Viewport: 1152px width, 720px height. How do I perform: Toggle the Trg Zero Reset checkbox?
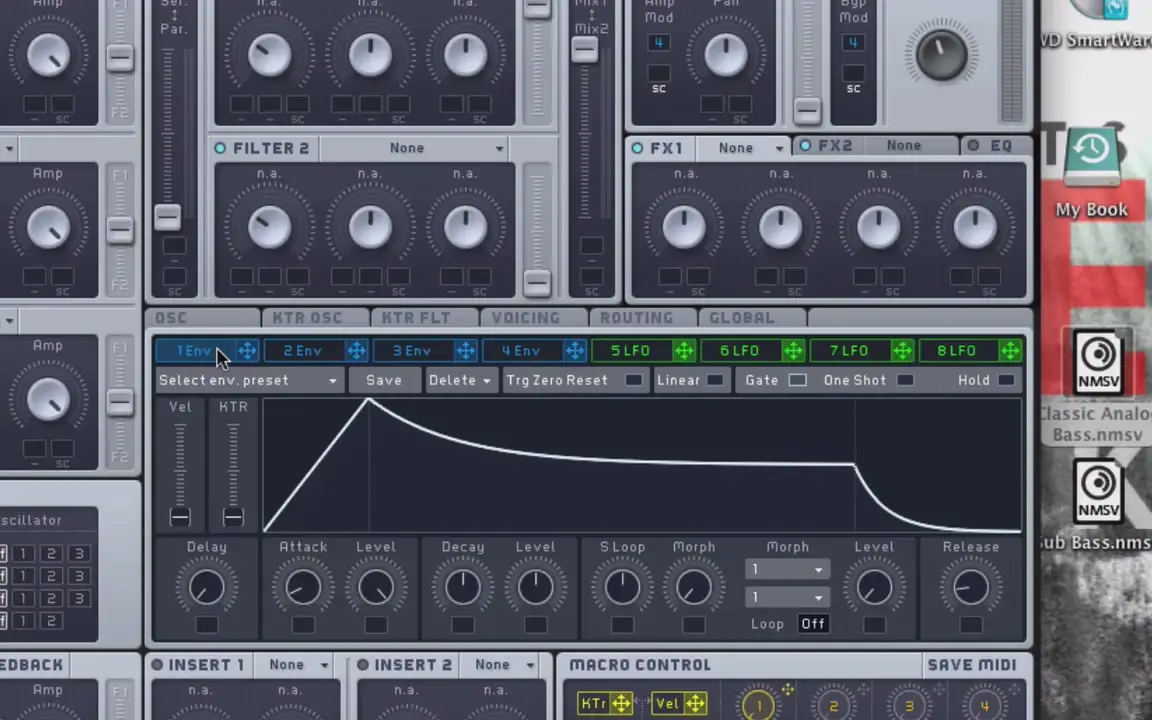pos(633,381)
